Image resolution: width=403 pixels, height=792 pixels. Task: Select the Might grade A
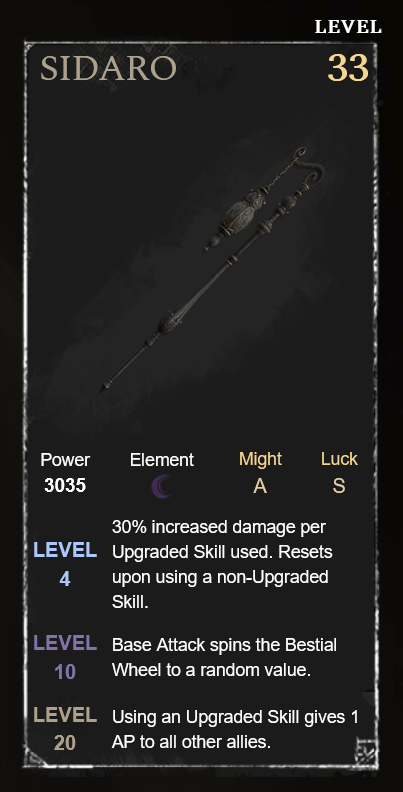(x=260, y=486)
